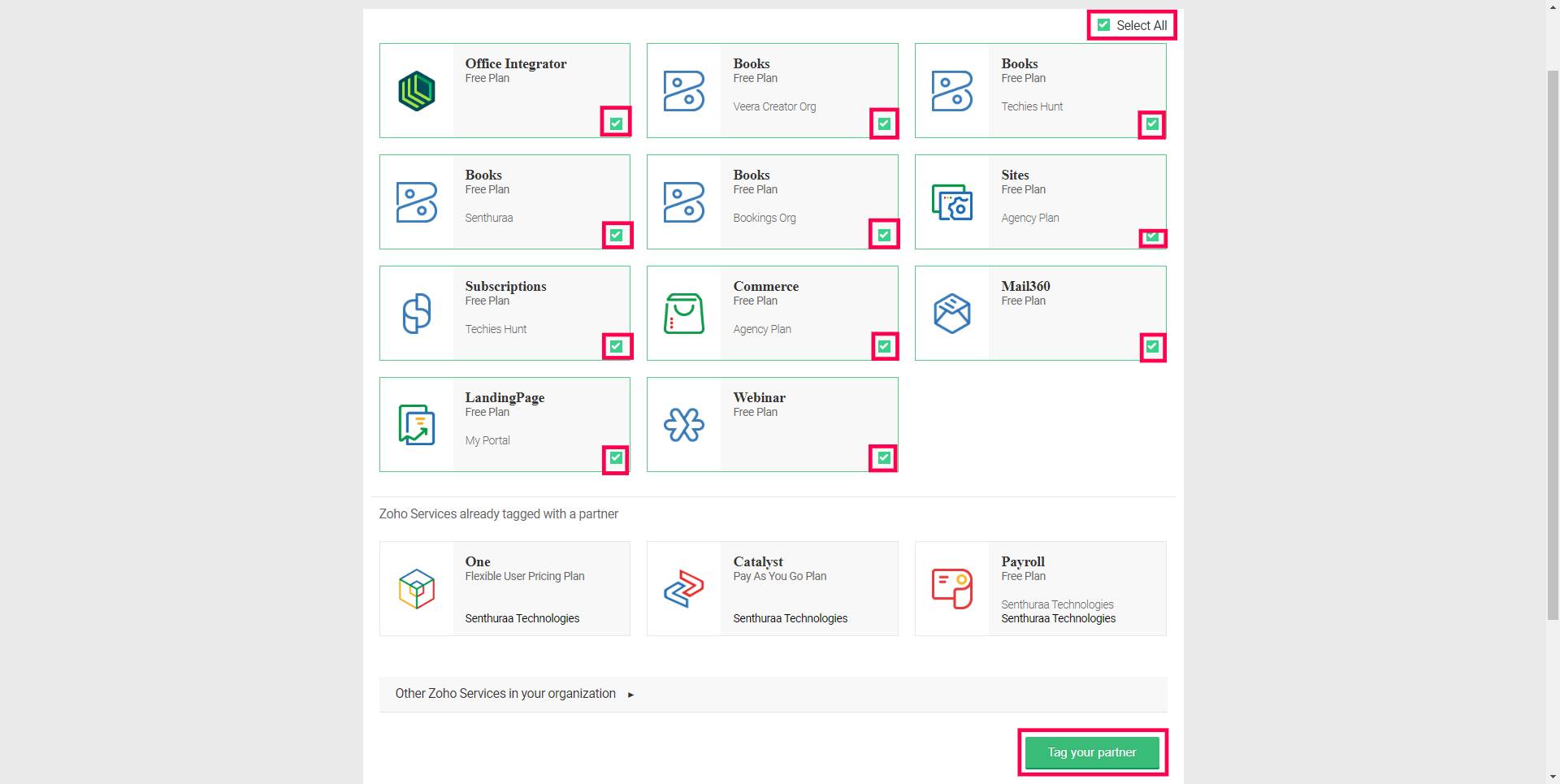
Task: Click Zoho Services already tagged heading
Action: tap(499, 513)
